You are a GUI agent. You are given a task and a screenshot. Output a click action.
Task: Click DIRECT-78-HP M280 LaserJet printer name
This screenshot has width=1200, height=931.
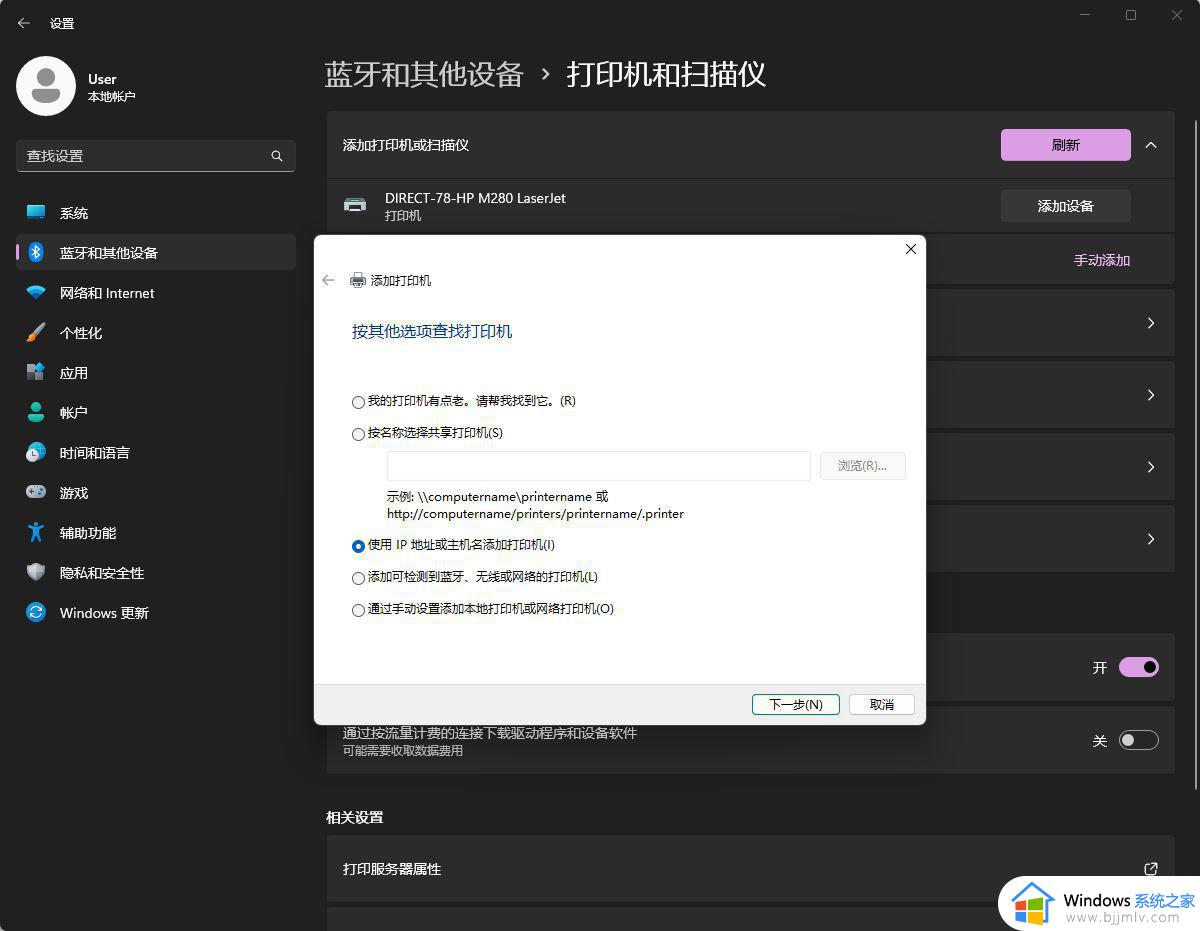point(475,198)
